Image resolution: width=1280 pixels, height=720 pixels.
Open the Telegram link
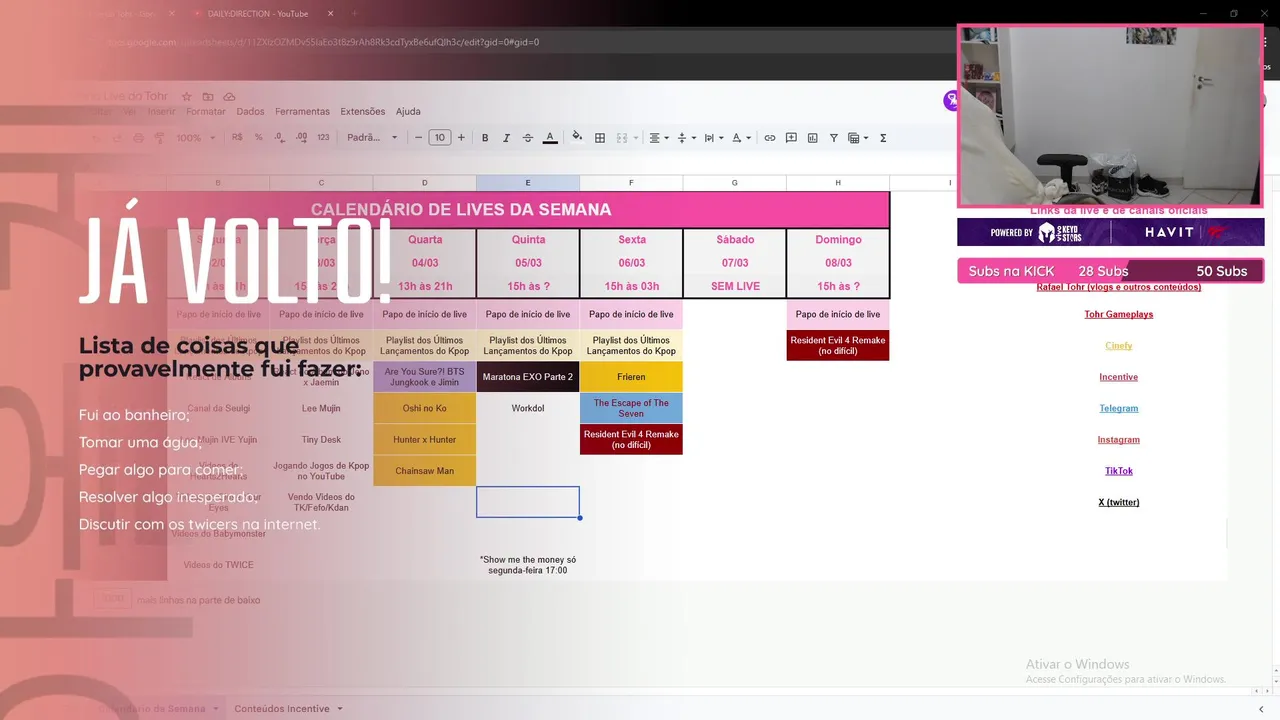[x=1118, y=408]
